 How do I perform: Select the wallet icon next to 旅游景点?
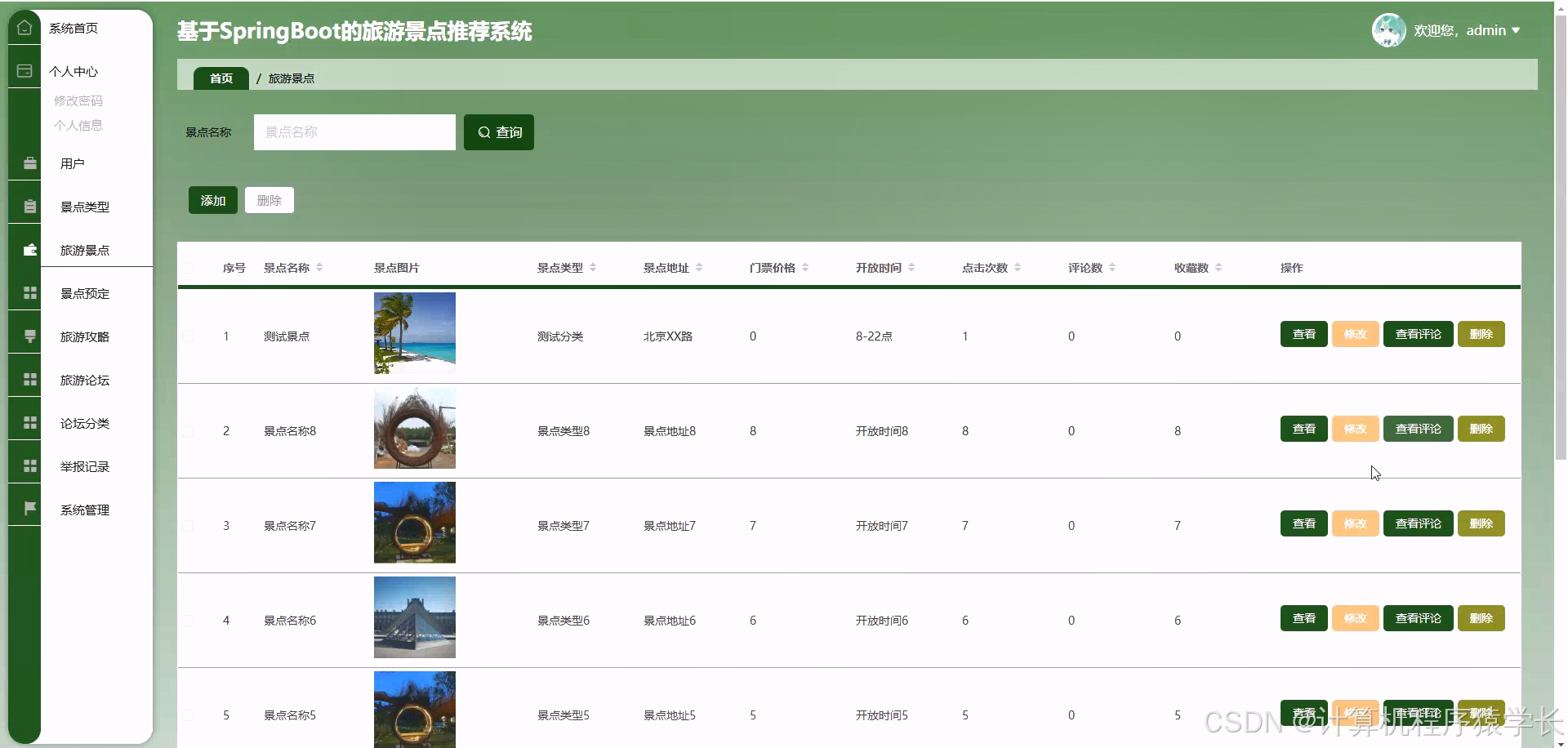pos(30,250)
